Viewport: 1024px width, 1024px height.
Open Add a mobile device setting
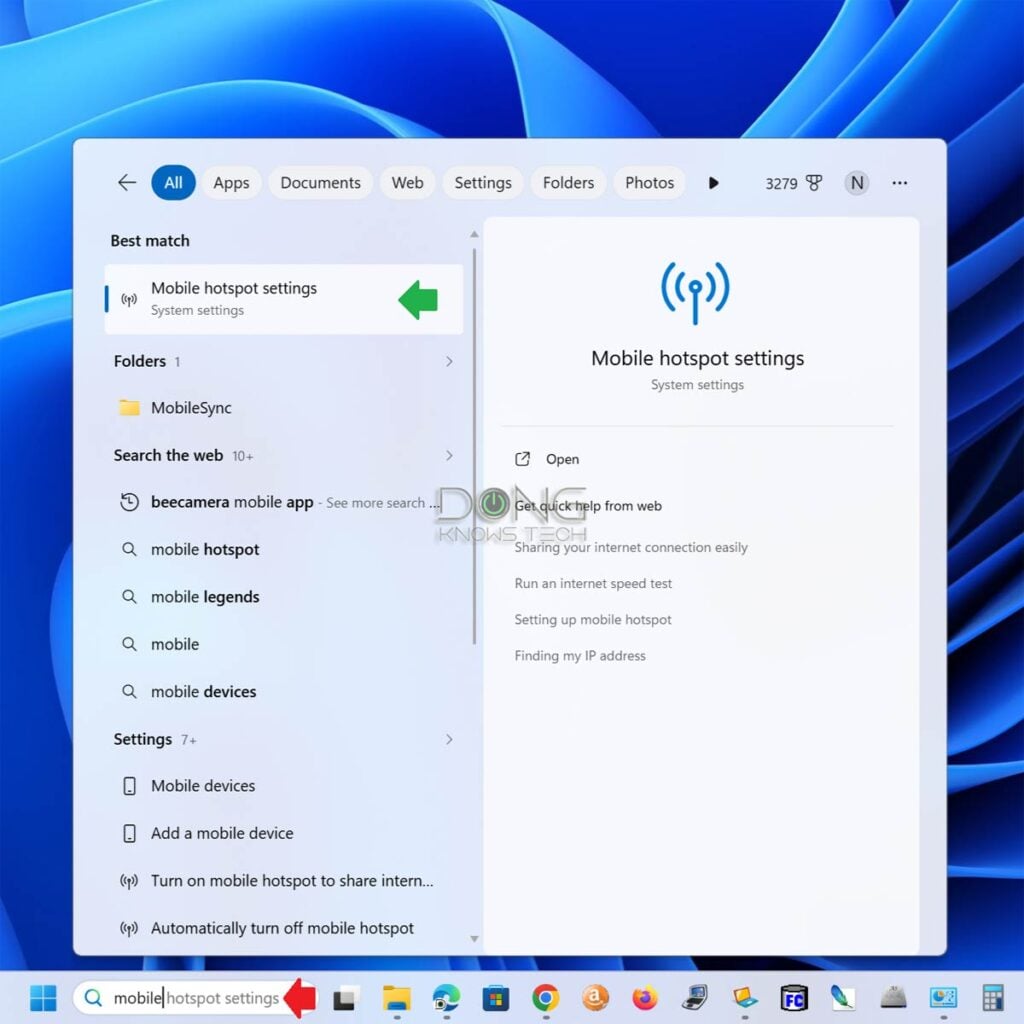(x=283, y=833)
